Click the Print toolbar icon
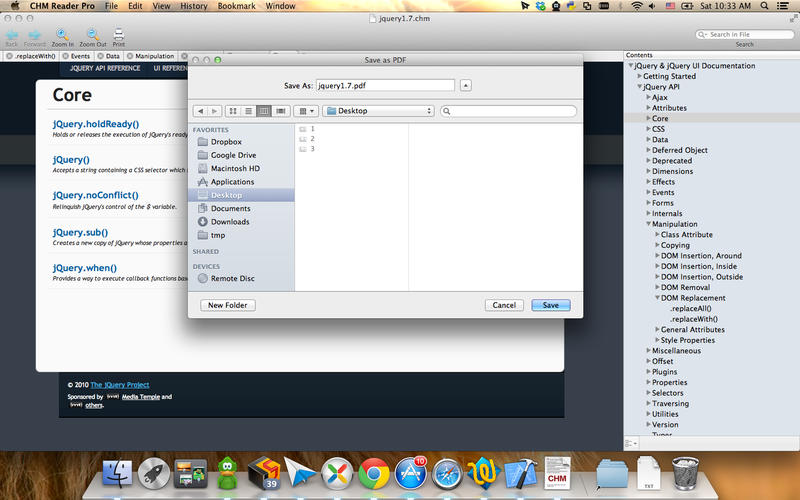This screenshot has height=500, width=800. point(119,36)
